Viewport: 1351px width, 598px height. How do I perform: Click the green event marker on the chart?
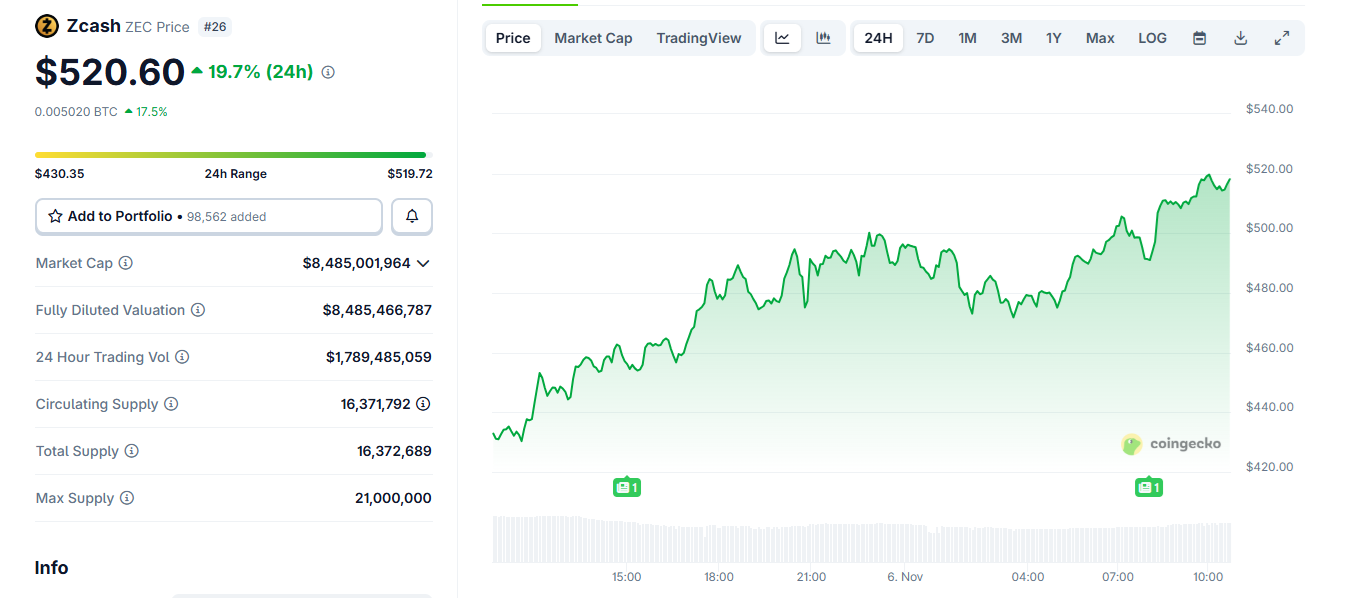click(627, 487)
